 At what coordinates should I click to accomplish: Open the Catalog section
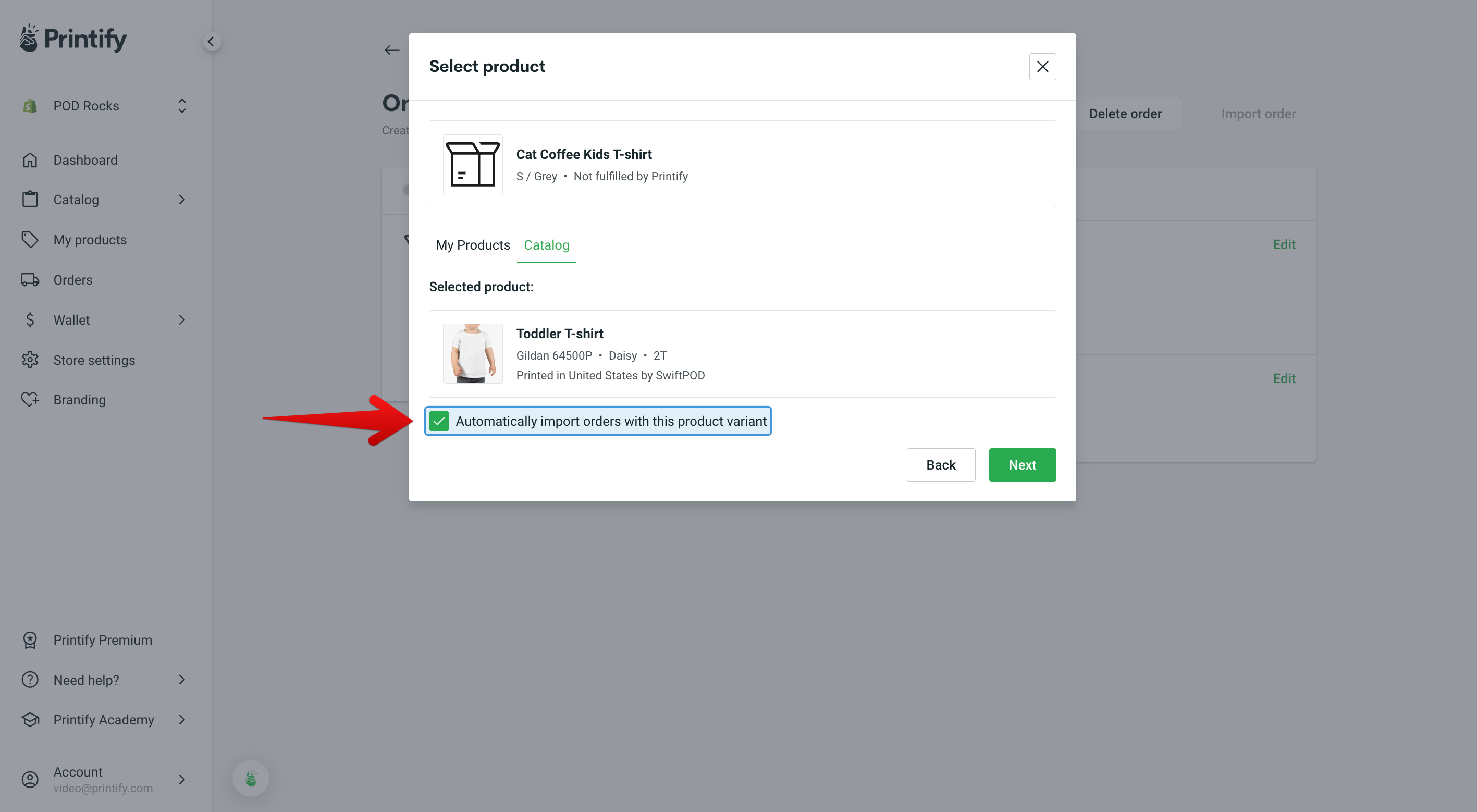(x=546, y=245)
